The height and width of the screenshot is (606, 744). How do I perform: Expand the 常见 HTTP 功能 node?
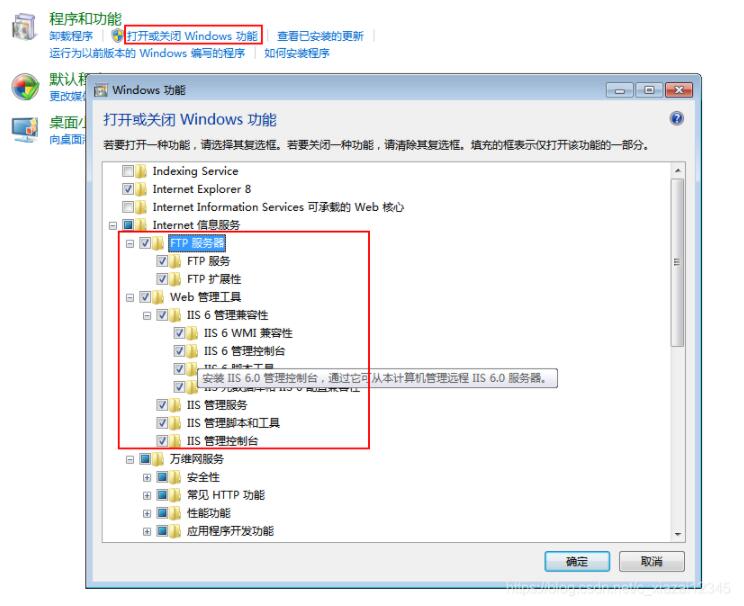tap(147, 495)
